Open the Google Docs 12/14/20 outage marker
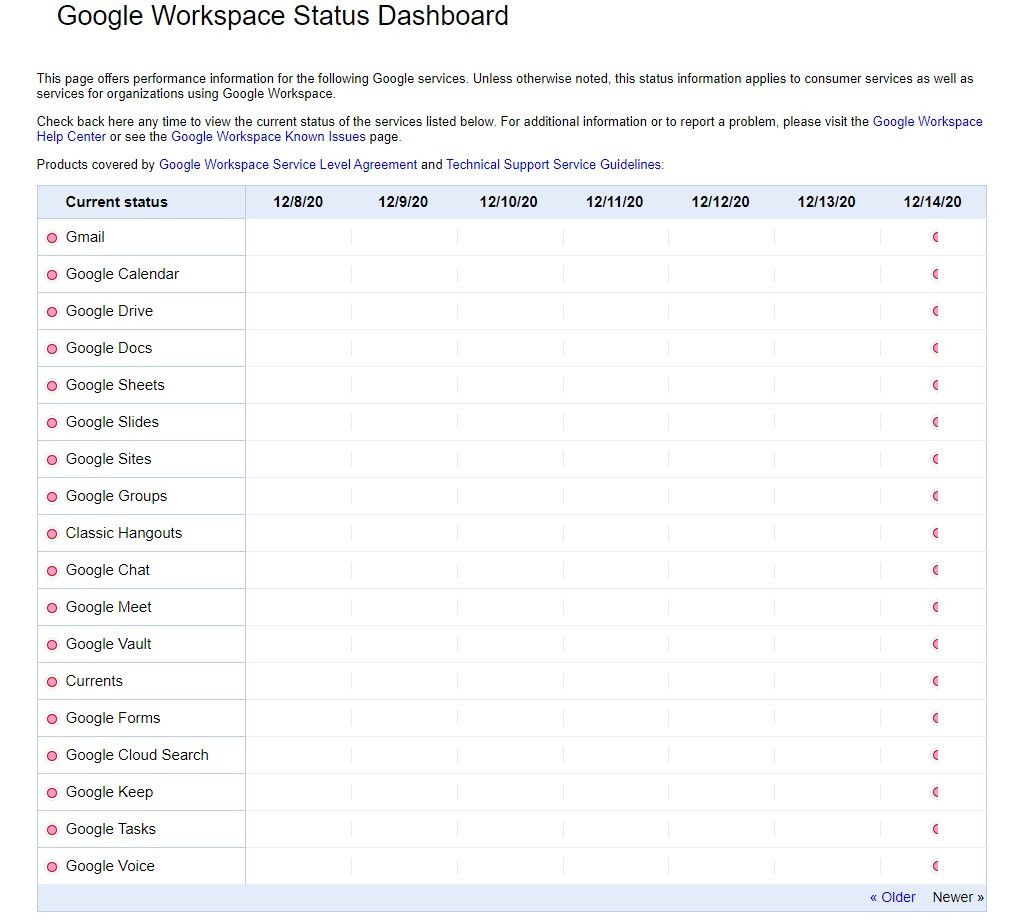 [935, 348]
